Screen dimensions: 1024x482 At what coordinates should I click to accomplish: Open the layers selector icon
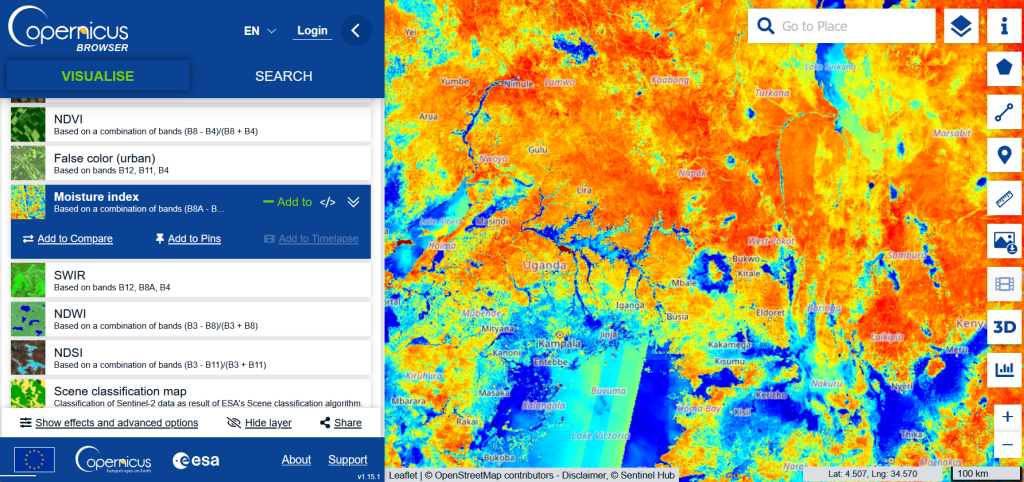(961, 27)
